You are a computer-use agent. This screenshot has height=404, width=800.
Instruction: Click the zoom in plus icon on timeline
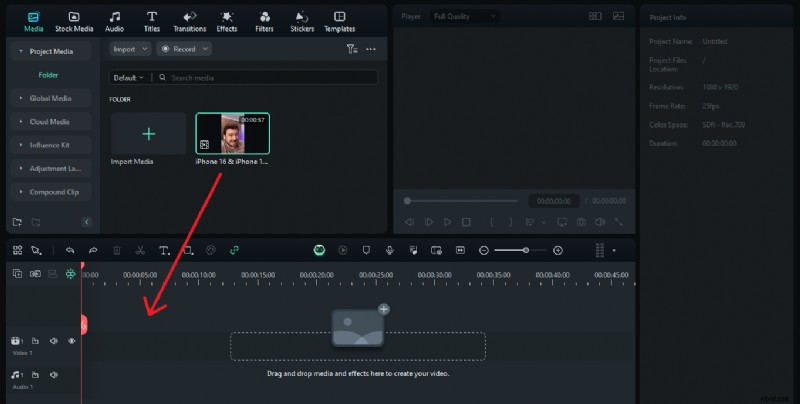[558, 250]
